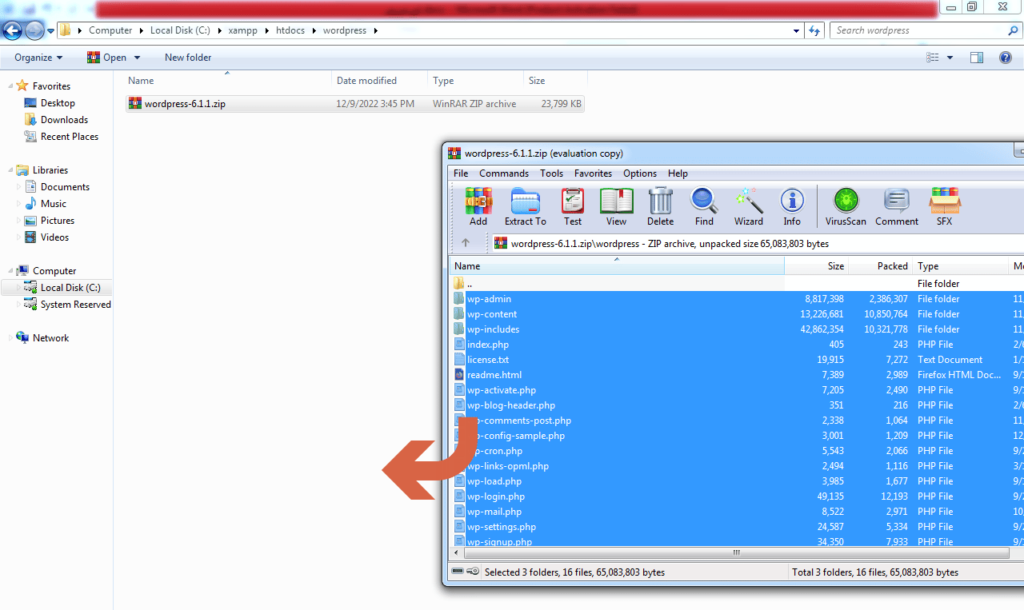Go up one level in WinRAR
1024x610 pixels.
(466, 243)
